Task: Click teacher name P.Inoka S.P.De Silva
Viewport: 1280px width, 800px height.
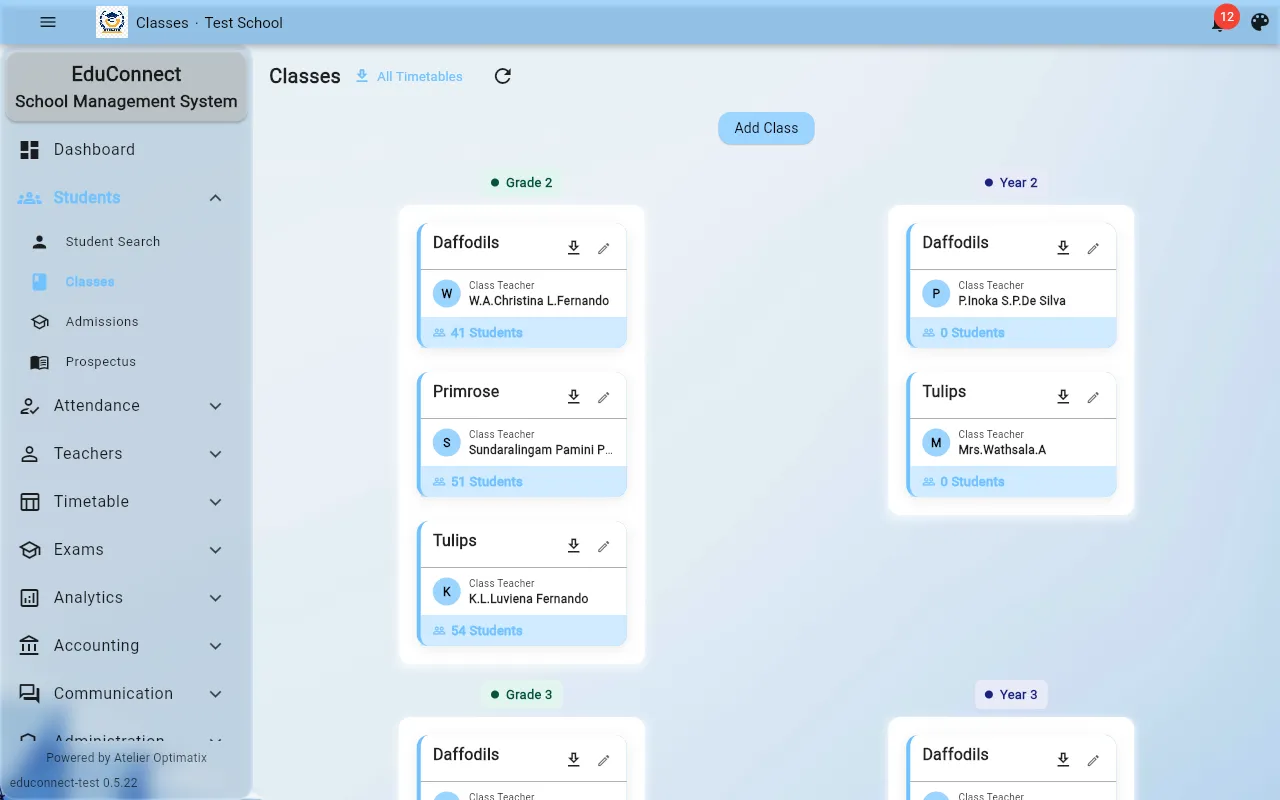Action: coord(1012,301)
